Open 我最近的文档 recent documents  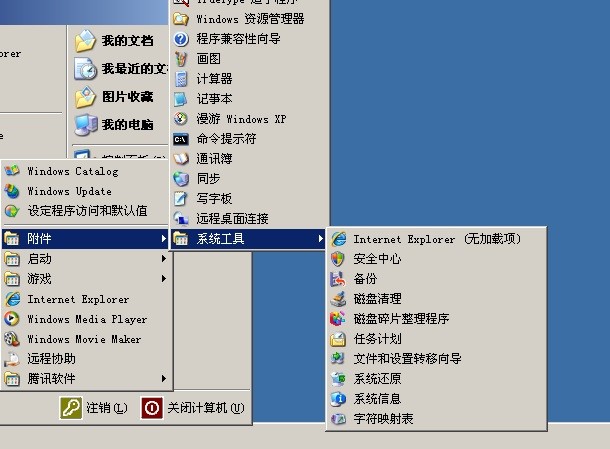click(120, 69)
